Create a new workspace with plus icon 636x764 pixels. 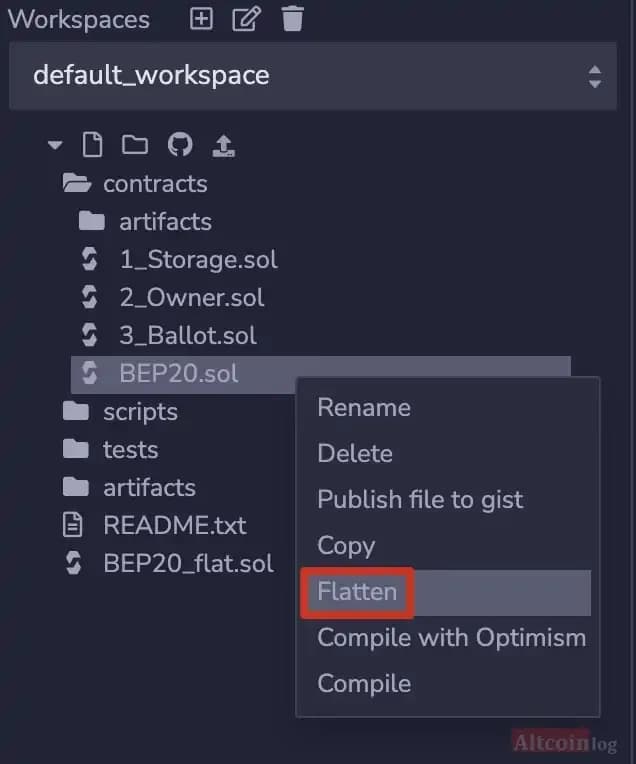(201, 19)
